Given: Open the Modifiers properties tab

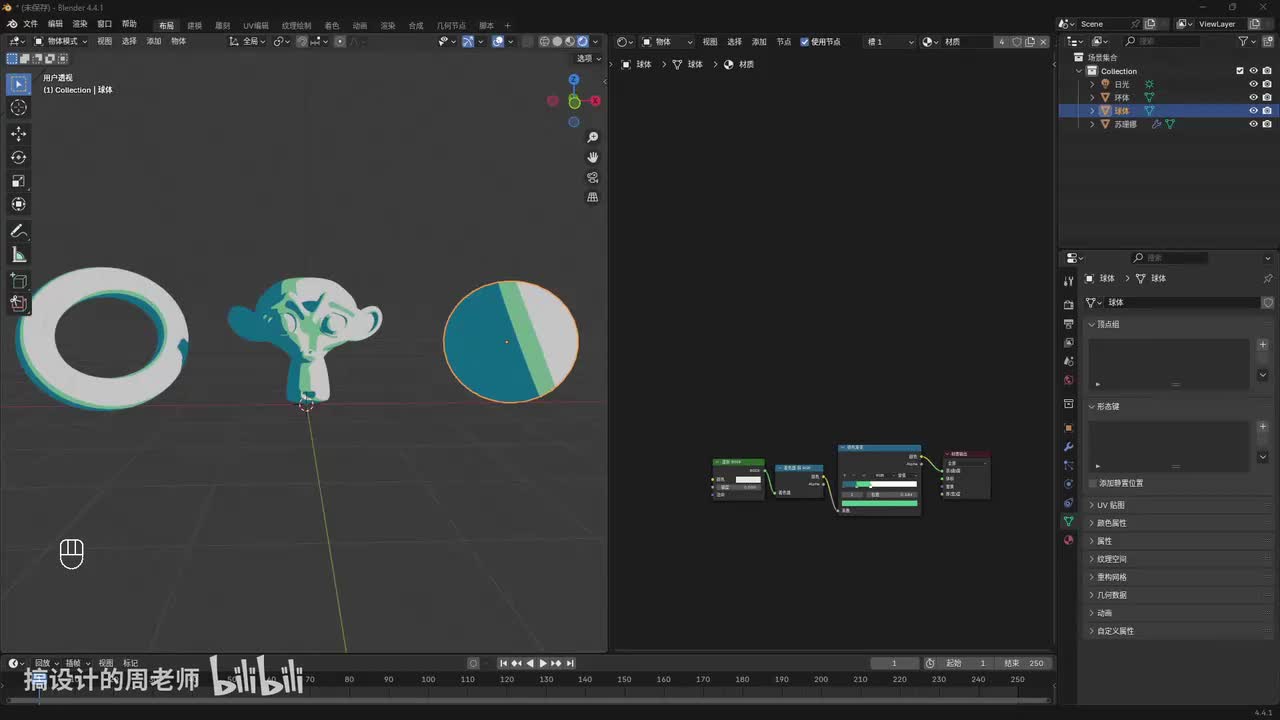Looking at the screenshot, I should (1069, 447).
